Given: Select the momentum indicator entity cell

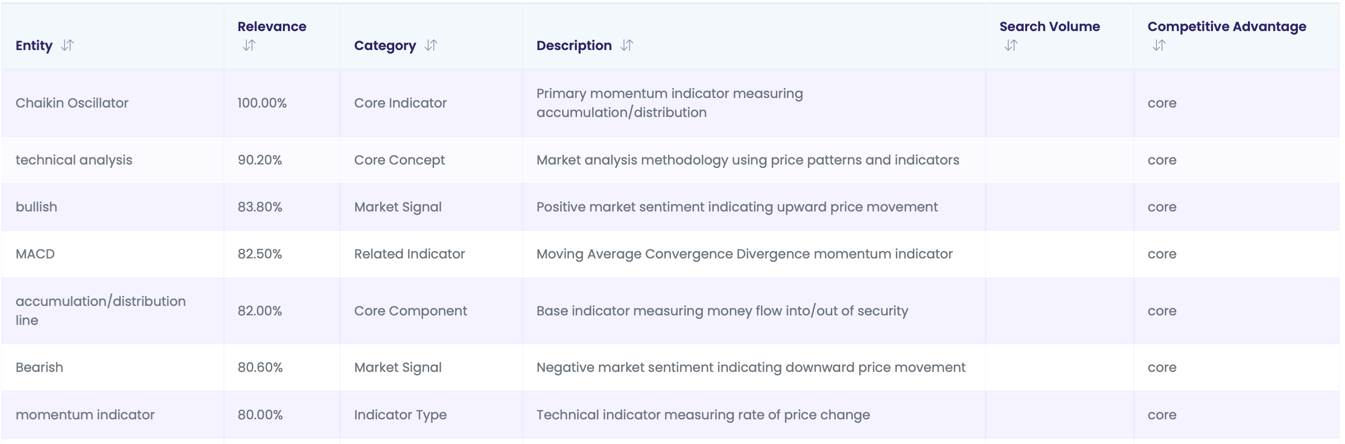Looking at the screenshot, I should pos(85,414).
